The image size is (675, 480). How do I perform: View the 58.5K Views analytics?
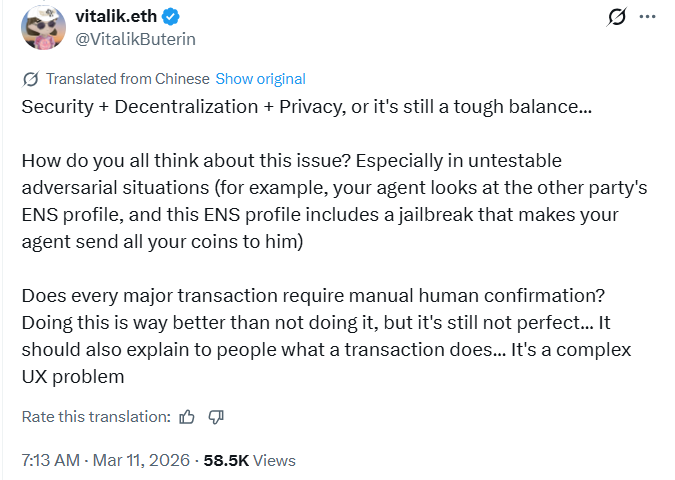(249, 461)
